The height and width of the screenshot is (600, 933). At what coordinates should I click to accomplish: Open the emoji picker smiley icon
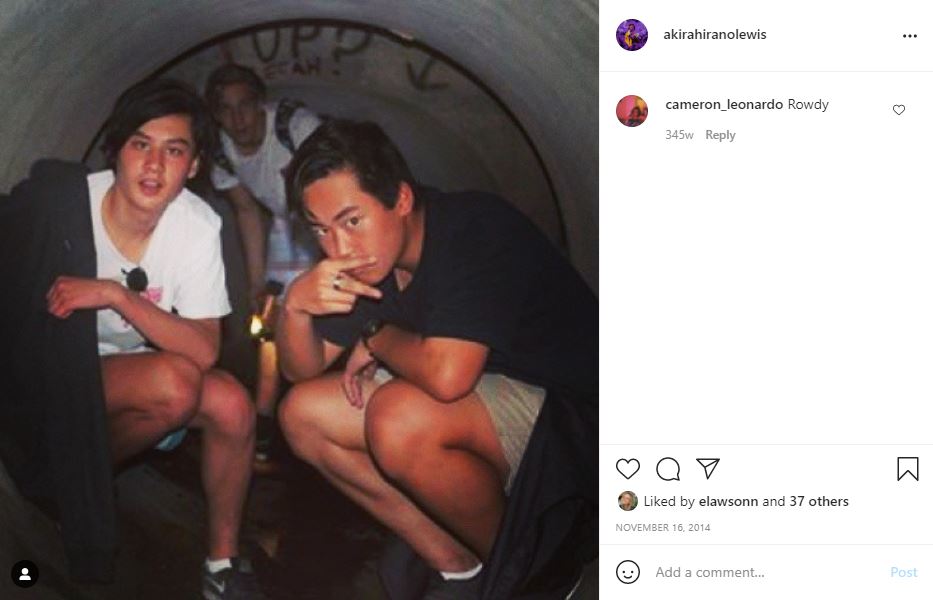tap(628, 572)
